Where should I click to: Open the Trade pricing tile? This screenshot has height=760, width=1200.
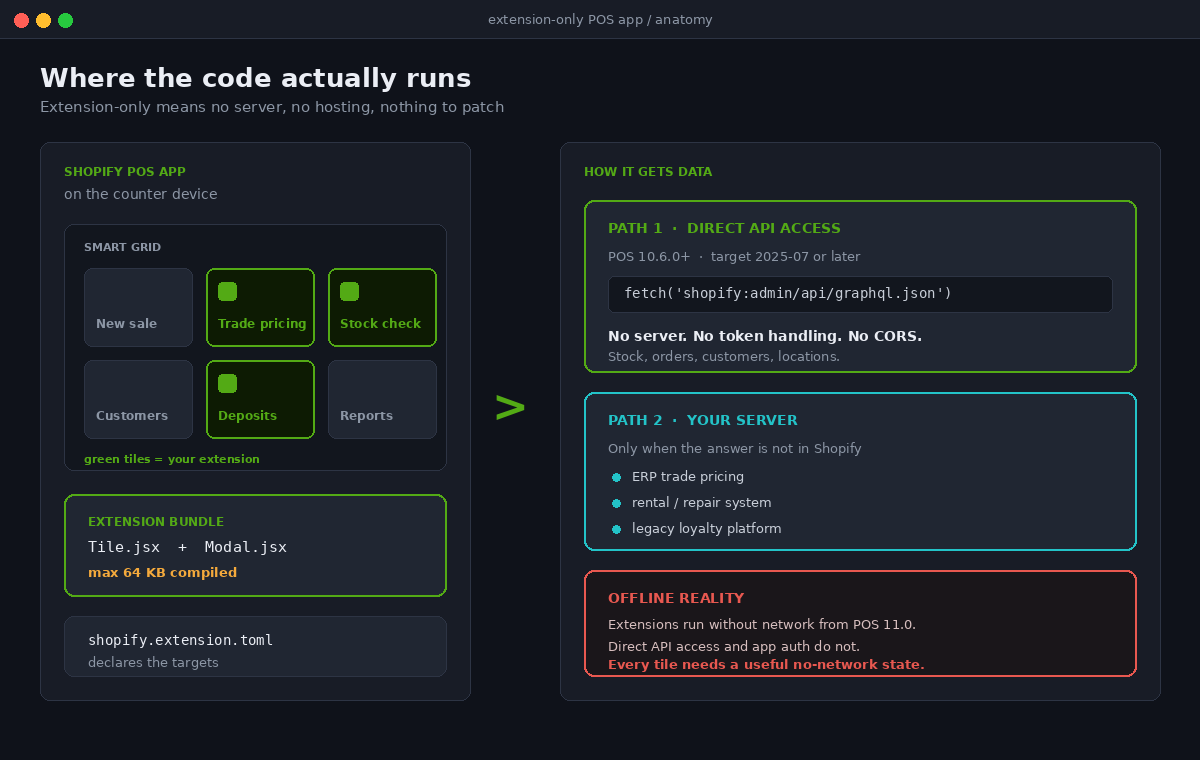260,307
